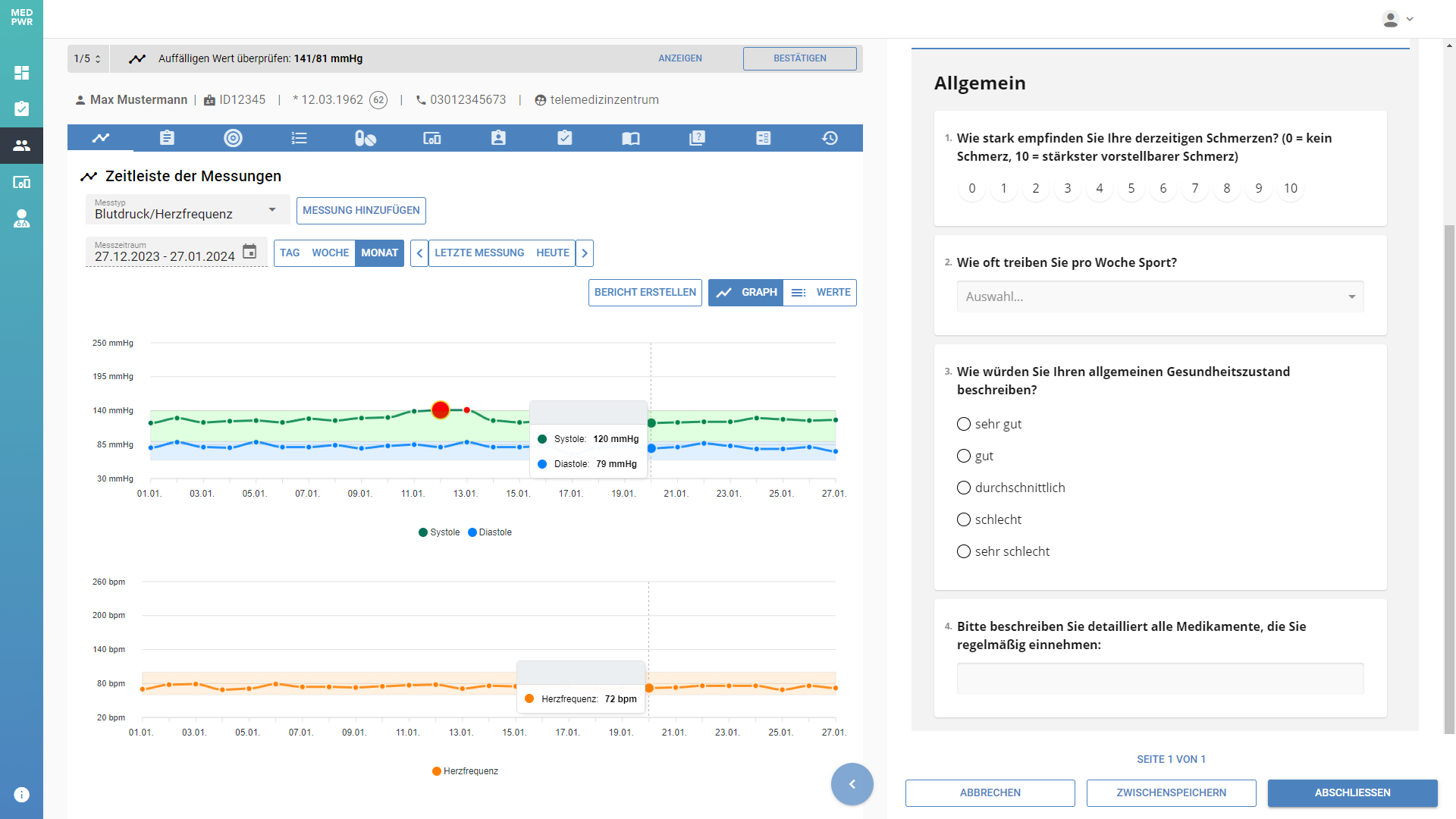Click MESSUNG HINZUFÜGEN button

(361, 211)
